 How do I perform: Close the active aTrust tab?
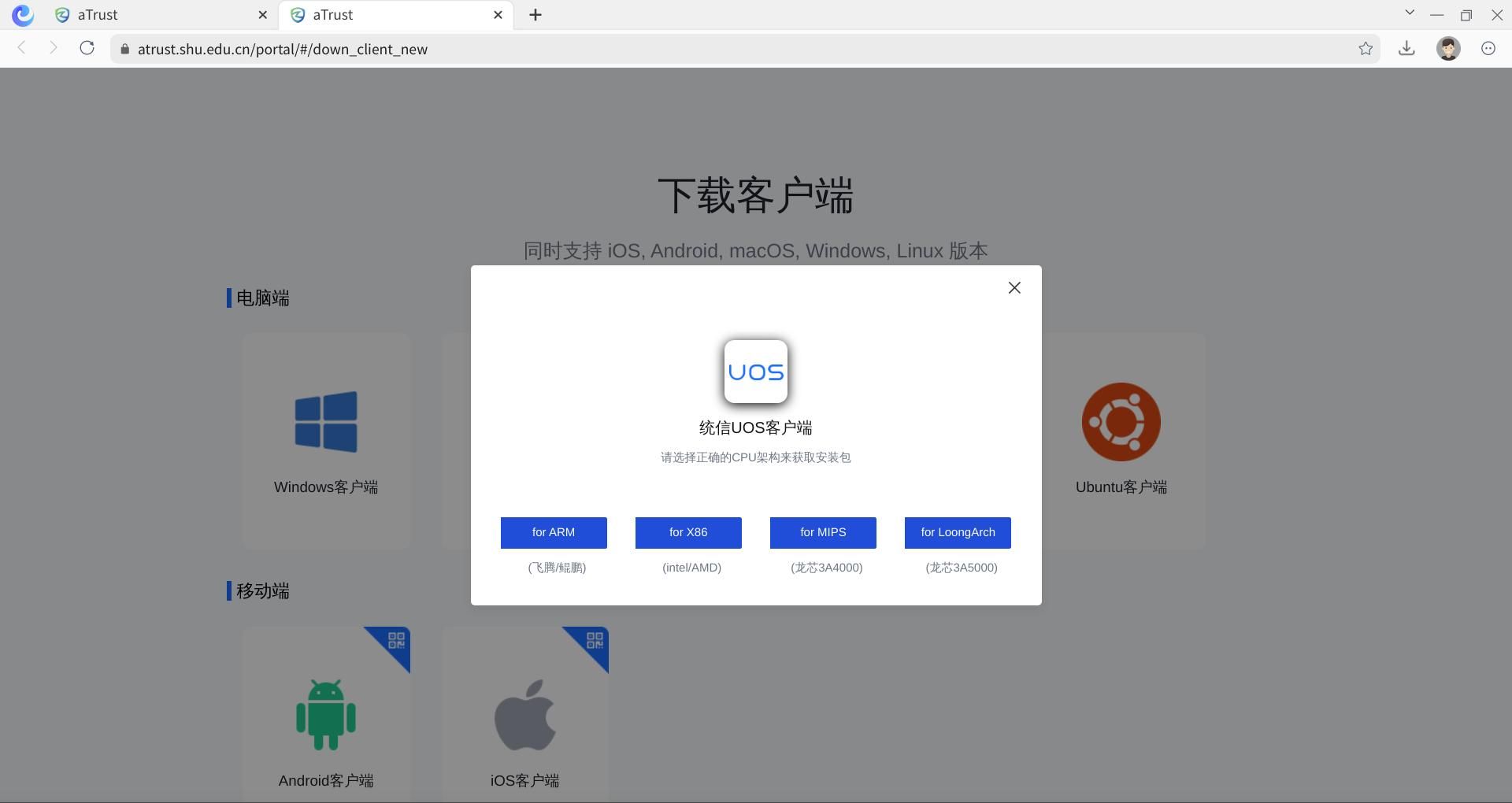[x=498, y=15]
